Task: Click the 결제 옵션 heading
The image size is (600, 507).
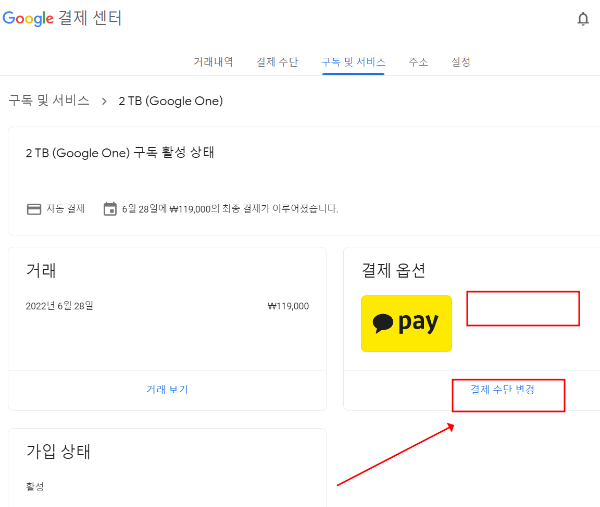Action: (x=393, y=270)
